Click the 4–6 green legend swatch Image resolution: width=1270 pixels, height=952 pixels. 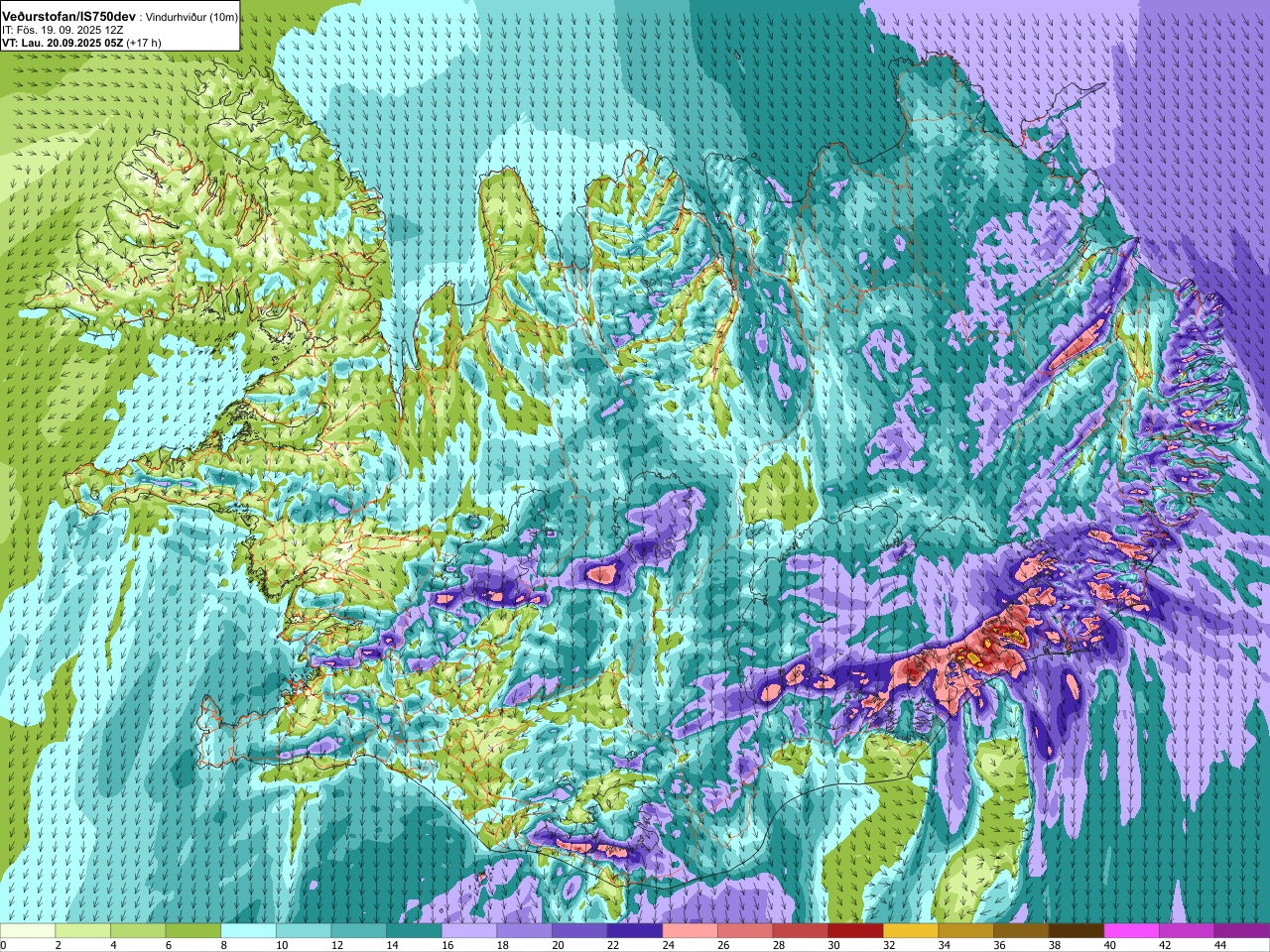tap(138, 931)
